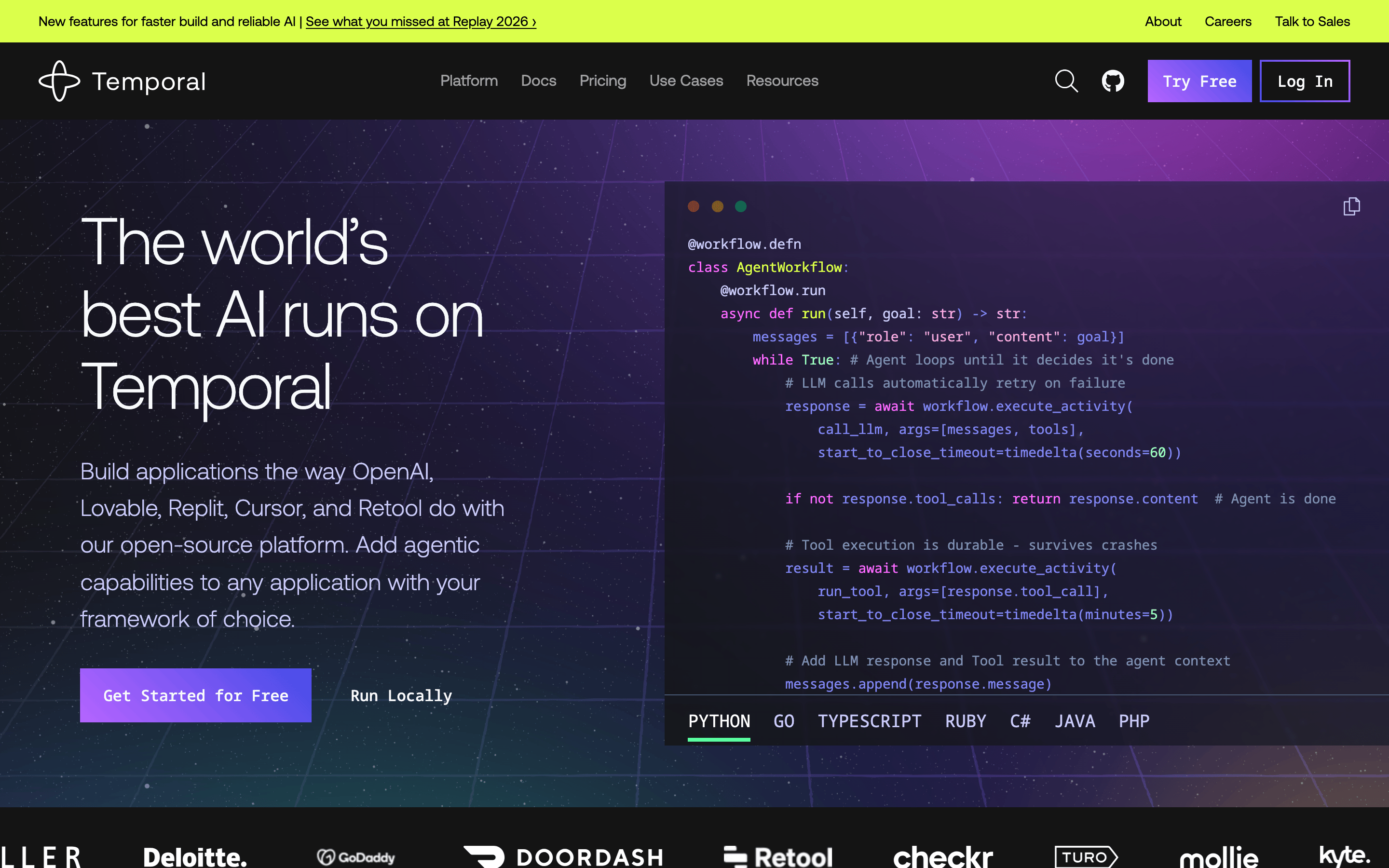Switch to the GO code tab

(x=783, y=721)
